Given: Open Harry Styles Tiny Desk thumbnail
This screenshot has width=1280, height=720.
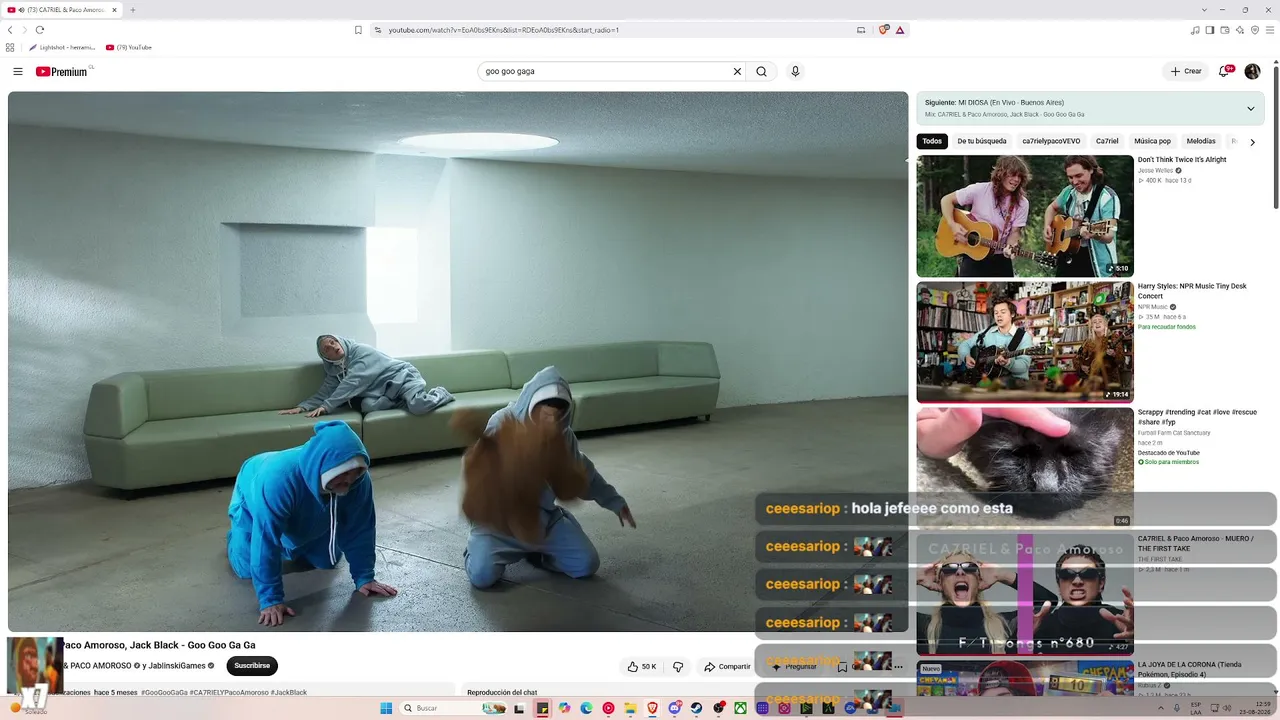Looking at the screenshot, I should pyautogui.click(x=1025, y=342).
